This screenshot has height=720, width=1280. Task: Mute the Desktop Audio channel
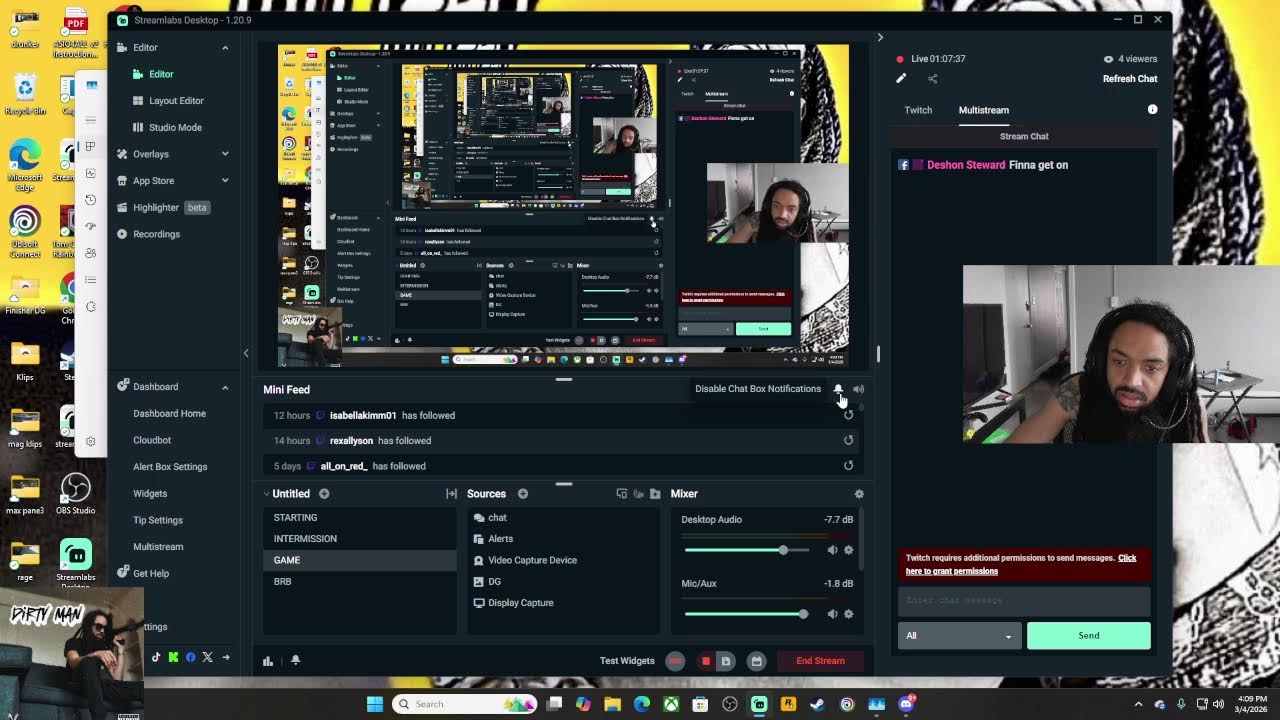(x=832, y=550)
